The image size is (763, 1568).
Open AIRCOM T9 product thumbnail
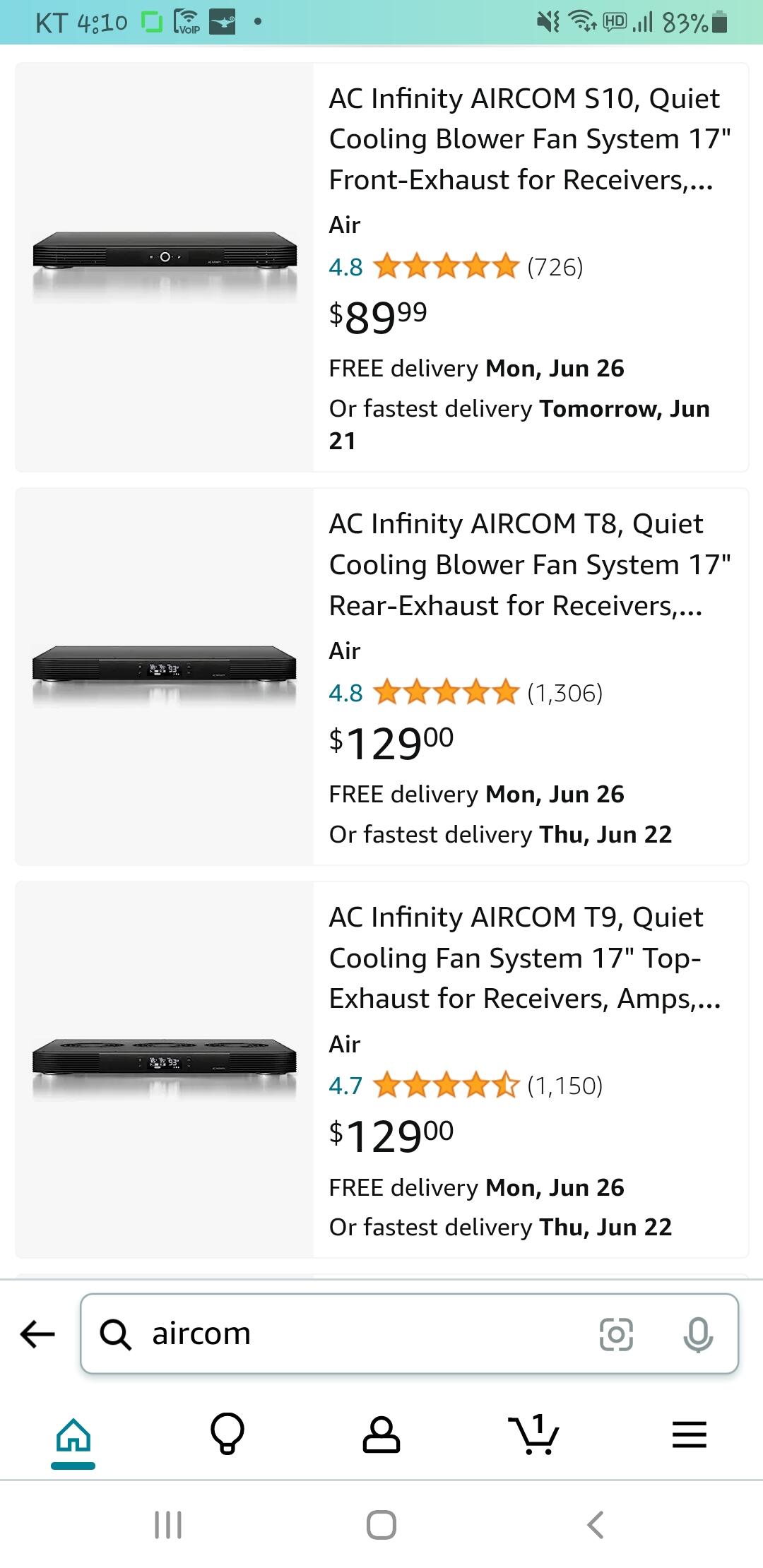pos(165,1069)
